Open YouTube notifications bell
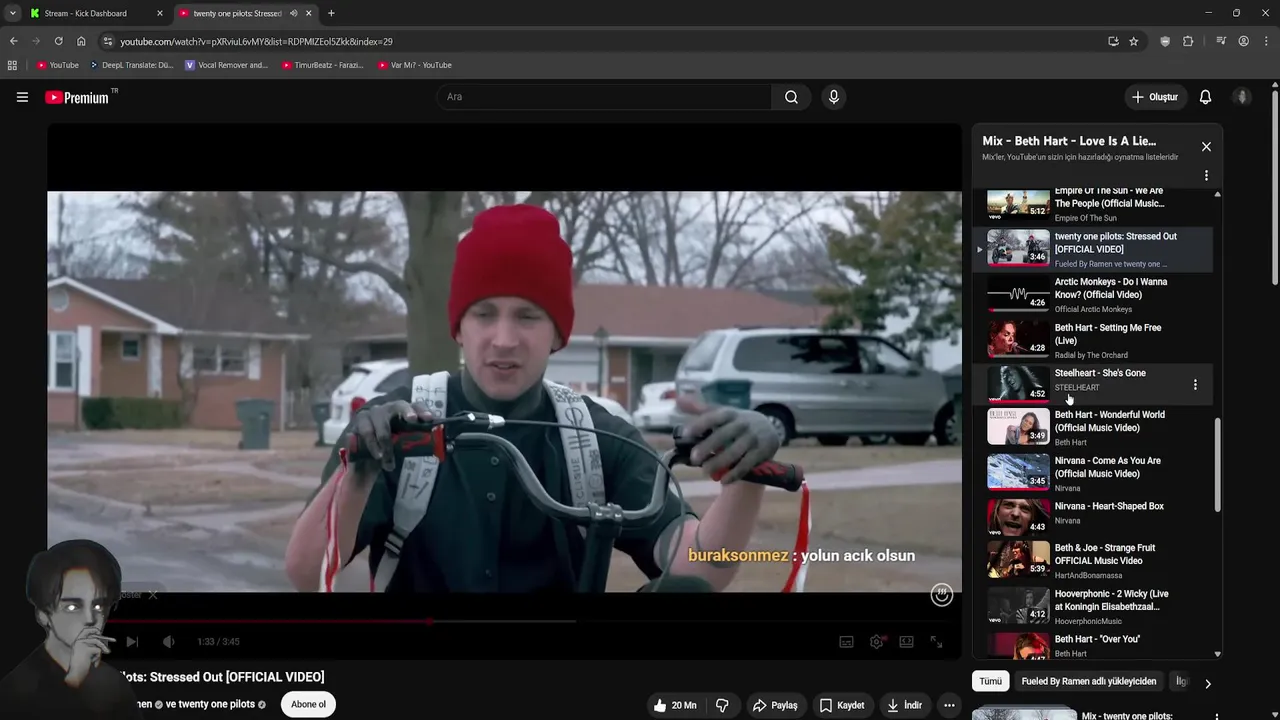Viewport: 1280px width, 720px height. pos(1205,97)
